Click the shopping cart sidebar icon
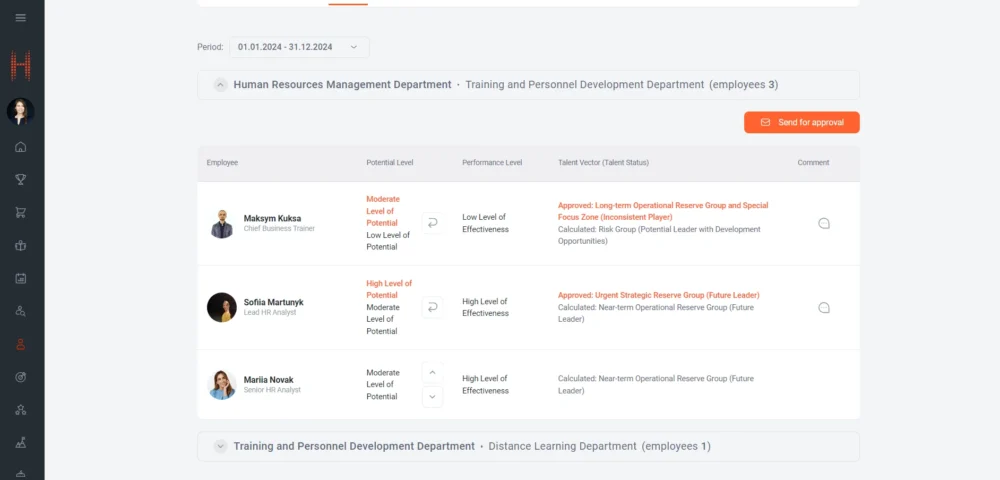This screenshot has height=480, width=1000. coord(21,212)
